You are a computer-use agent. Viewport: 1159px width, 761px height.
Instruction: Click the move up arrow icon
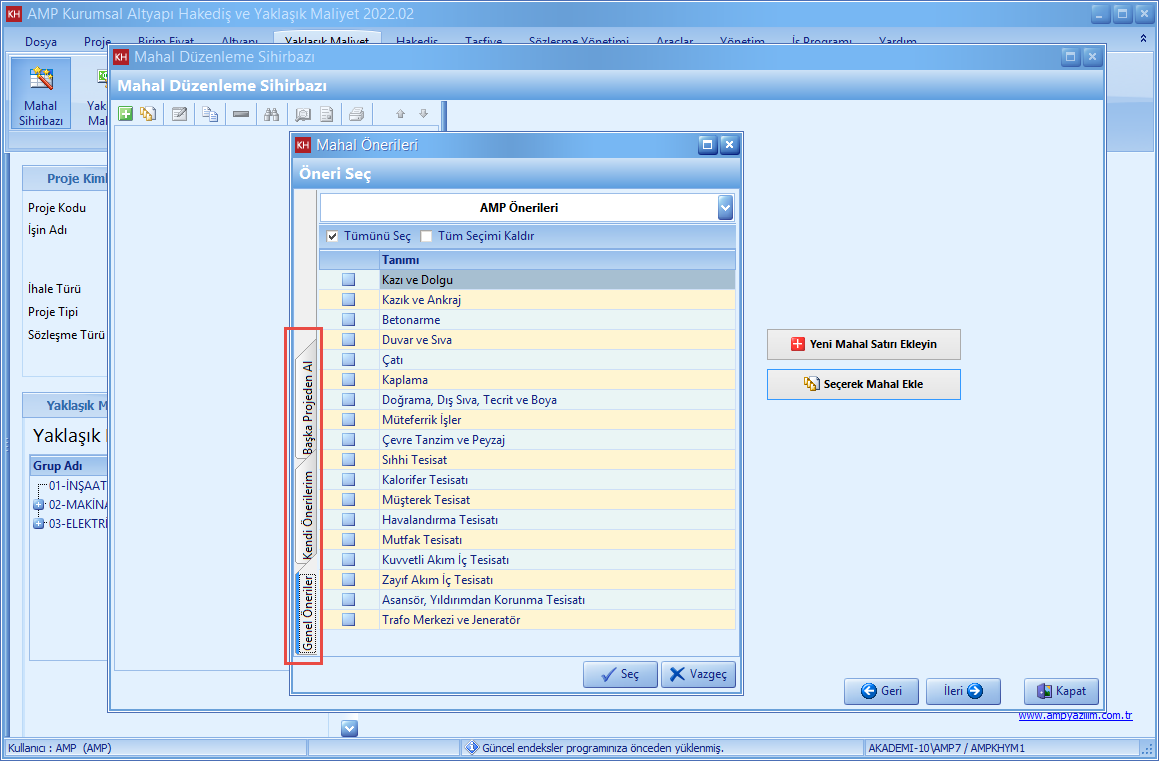[x=401, y=114]
